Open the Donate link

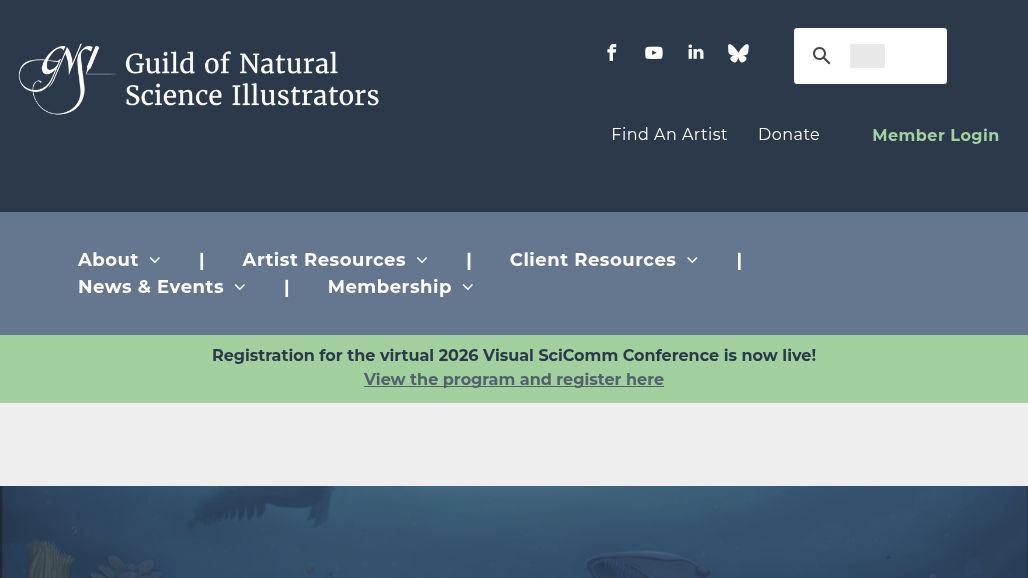789,134
